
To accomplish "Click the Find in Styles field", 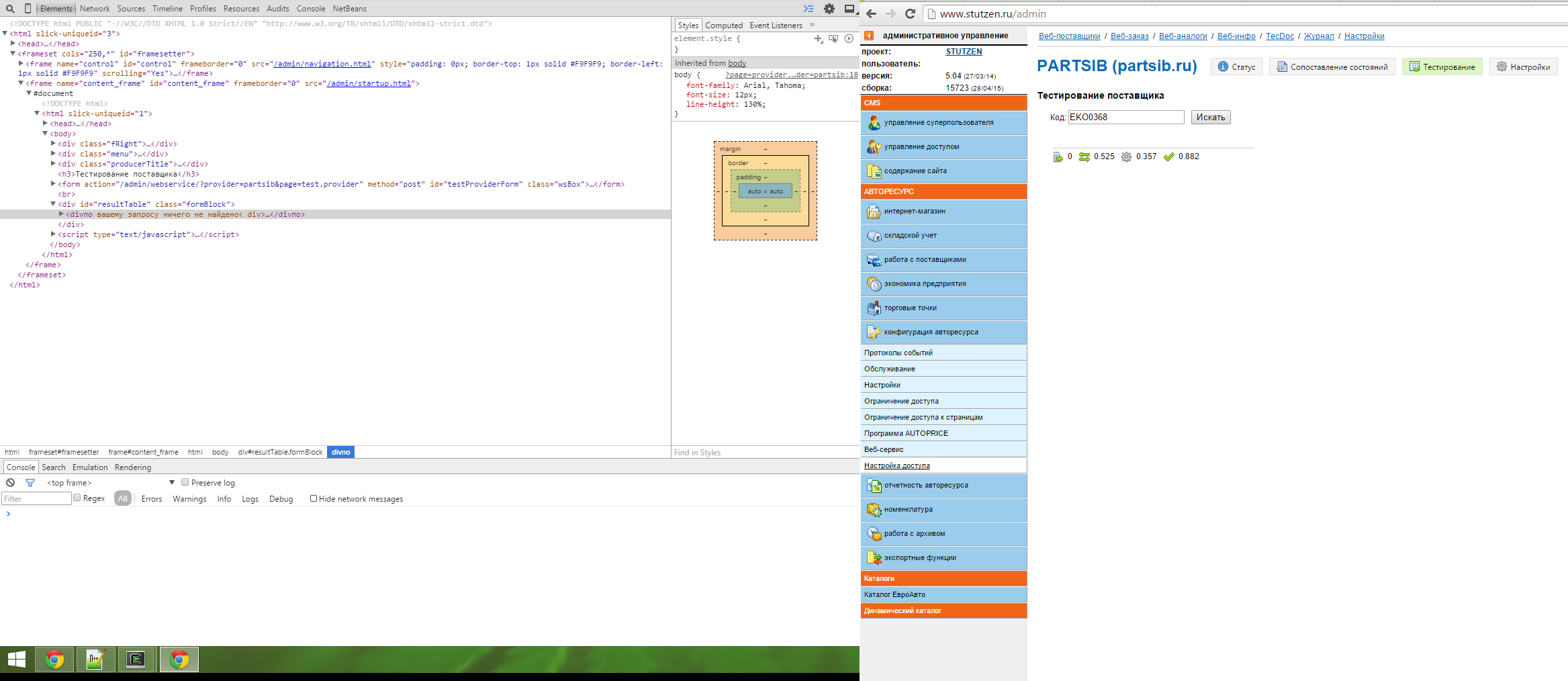I will point(765,453).
